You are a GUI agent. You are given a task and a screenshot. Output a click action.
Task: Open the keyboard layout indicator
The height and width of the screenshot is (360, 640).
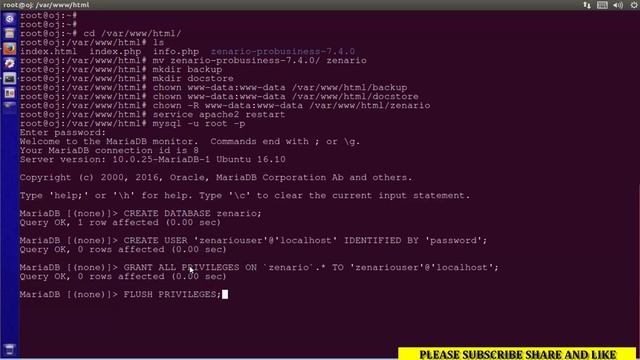pyautogui.click(x=602, y=5)
